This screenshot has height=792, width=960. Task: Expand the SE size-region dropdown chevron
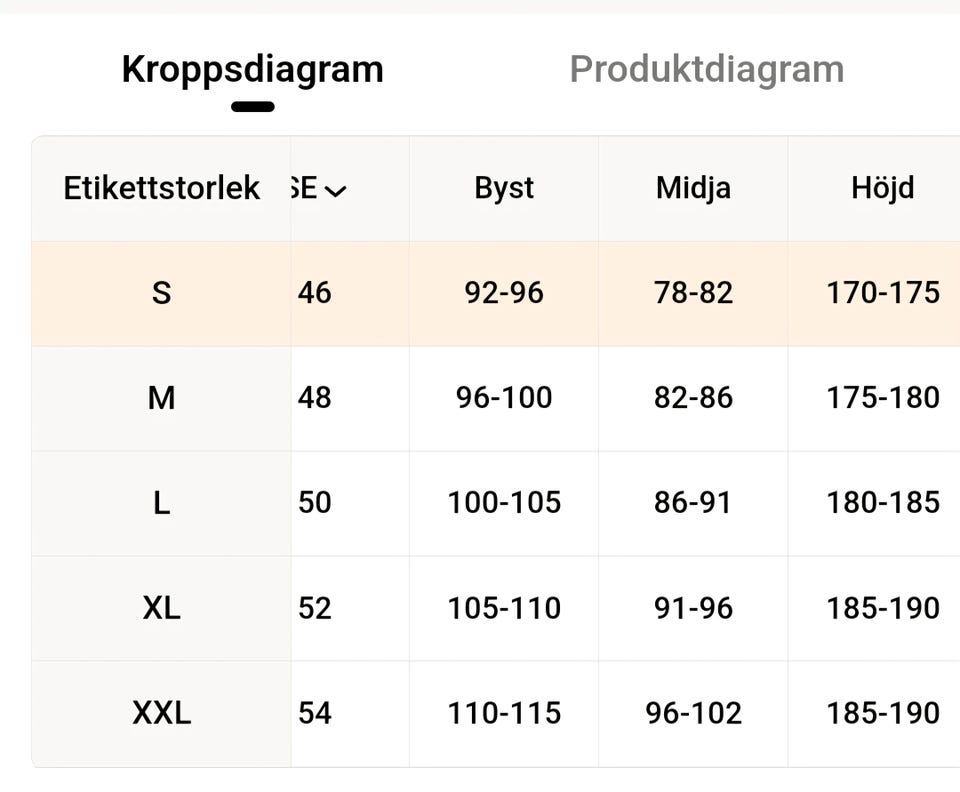click(x=336, y=190)
